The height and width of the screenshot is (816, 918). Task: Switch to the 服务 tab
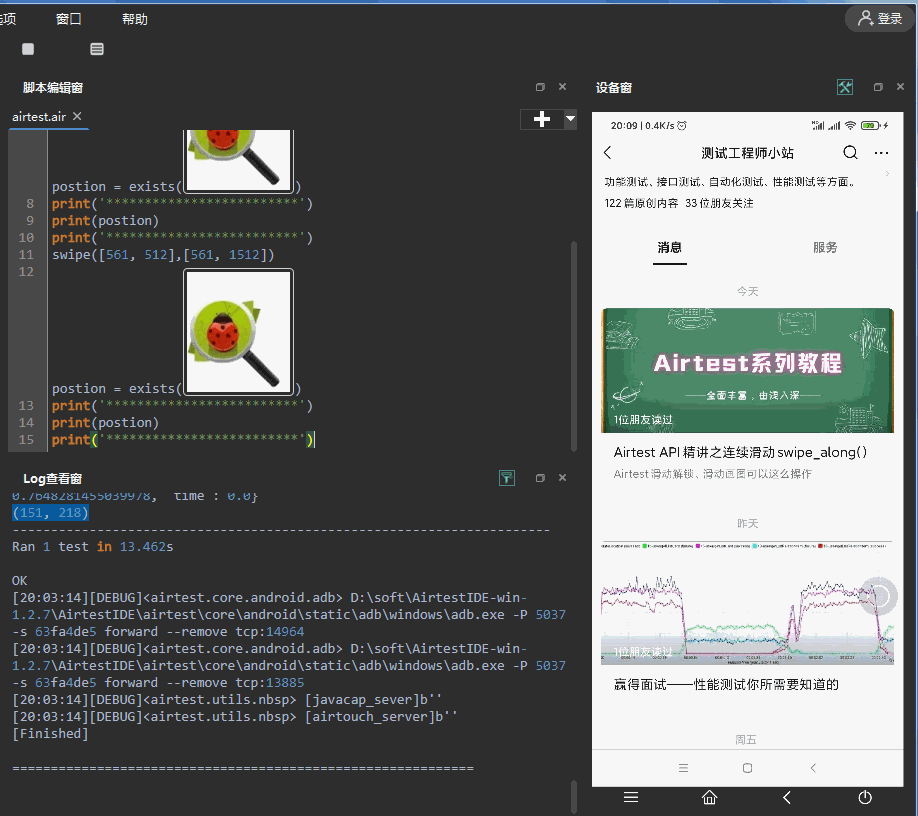(x=825, y=248)
